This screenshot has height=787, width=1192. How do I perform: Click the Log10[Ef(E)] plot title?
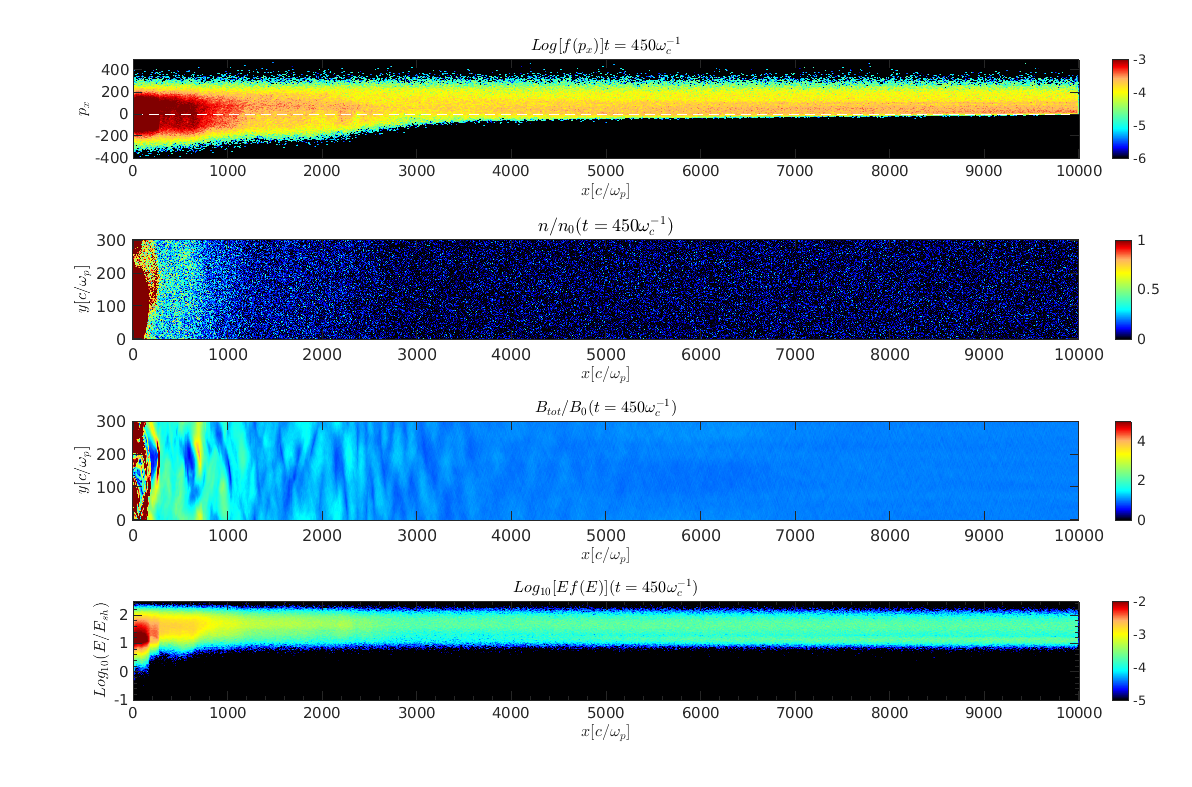605,587
